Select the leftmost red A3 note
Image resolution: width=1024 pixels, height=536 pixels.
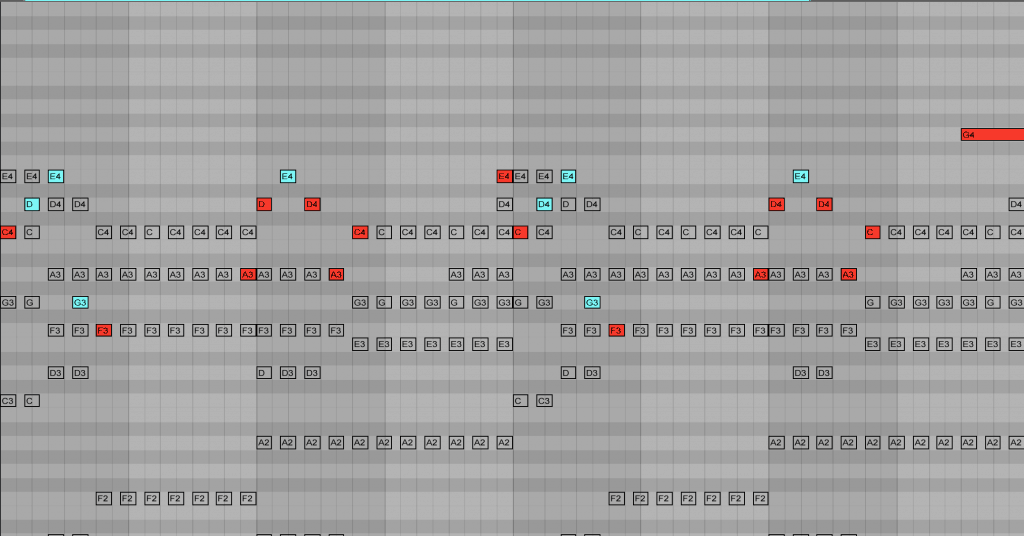tap(248, 275)
